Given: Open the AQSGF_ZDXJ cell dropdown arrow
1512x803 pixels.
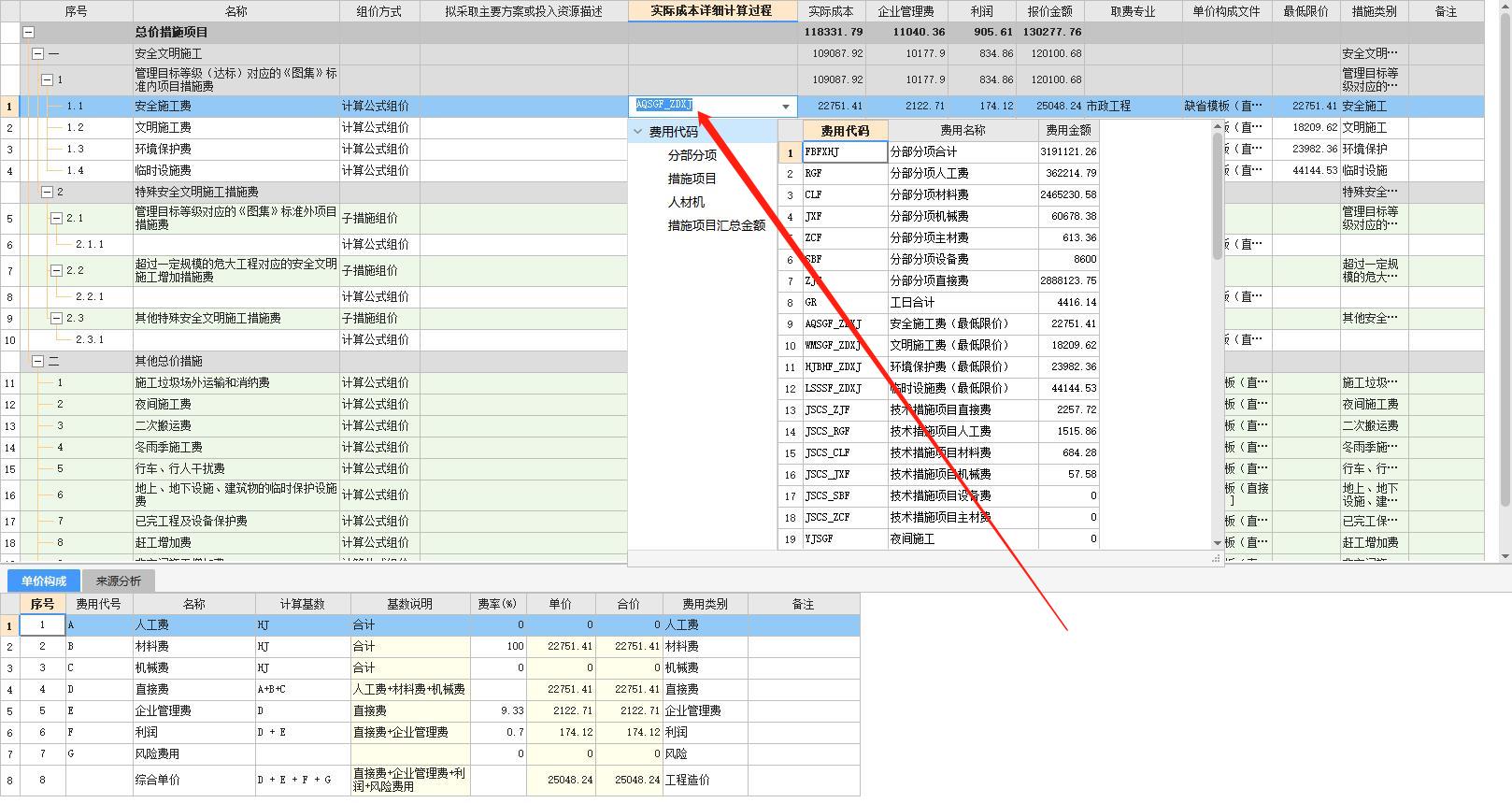Looking at the screenshot, I should click(x=785, y=107).
